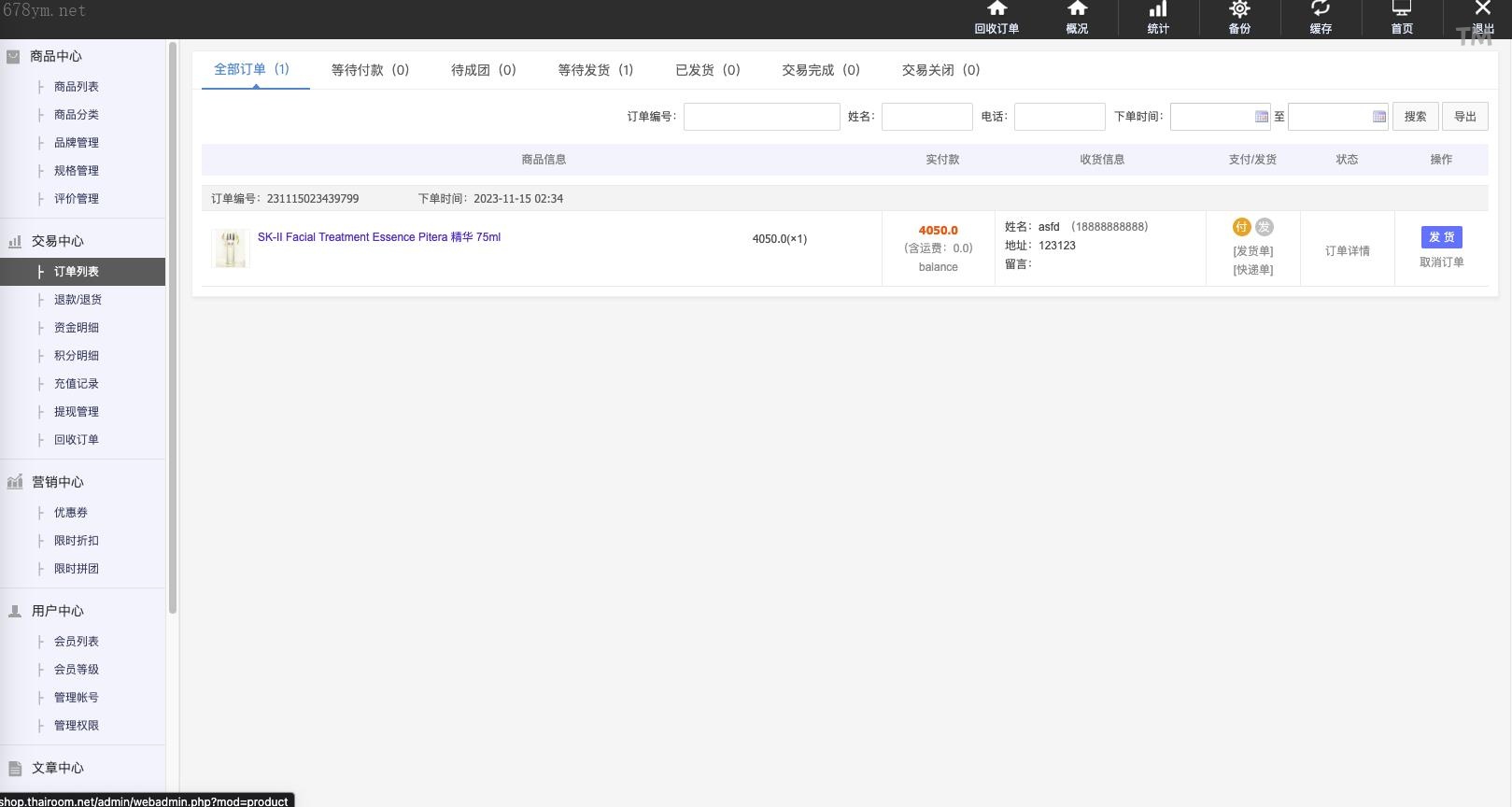Click the 订单编号 search input field
This screenshot has width=1512, height=807.
761,117
